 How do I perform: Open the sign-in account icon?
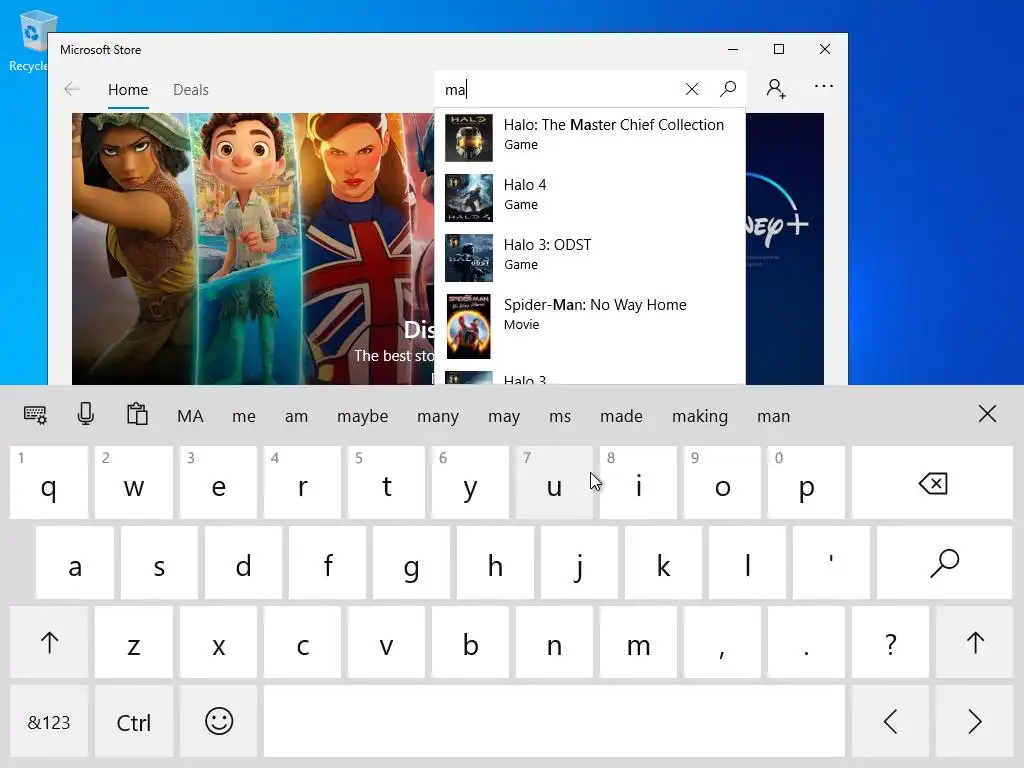pyautogui.click(x=776, y=88)
